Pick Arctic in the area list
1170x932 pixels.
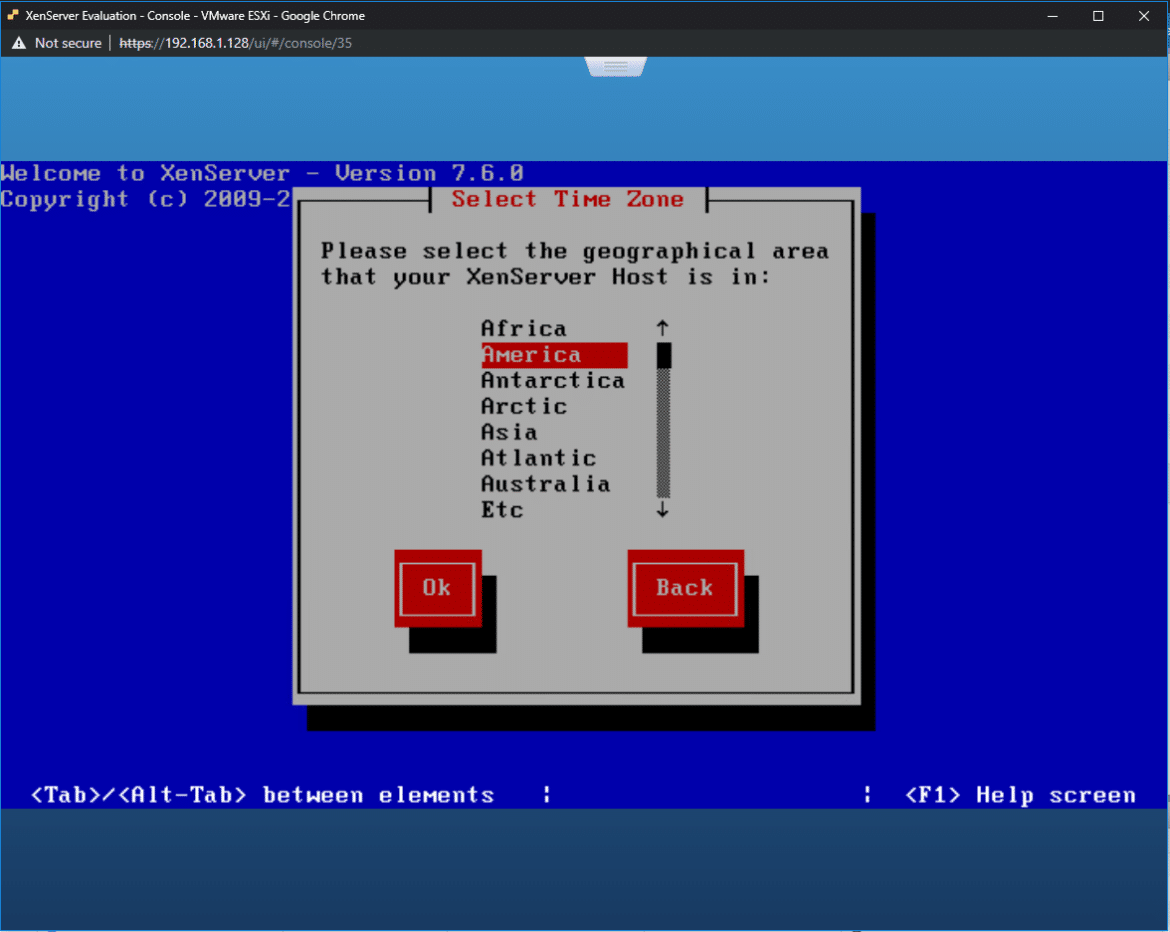pos(524,407)
